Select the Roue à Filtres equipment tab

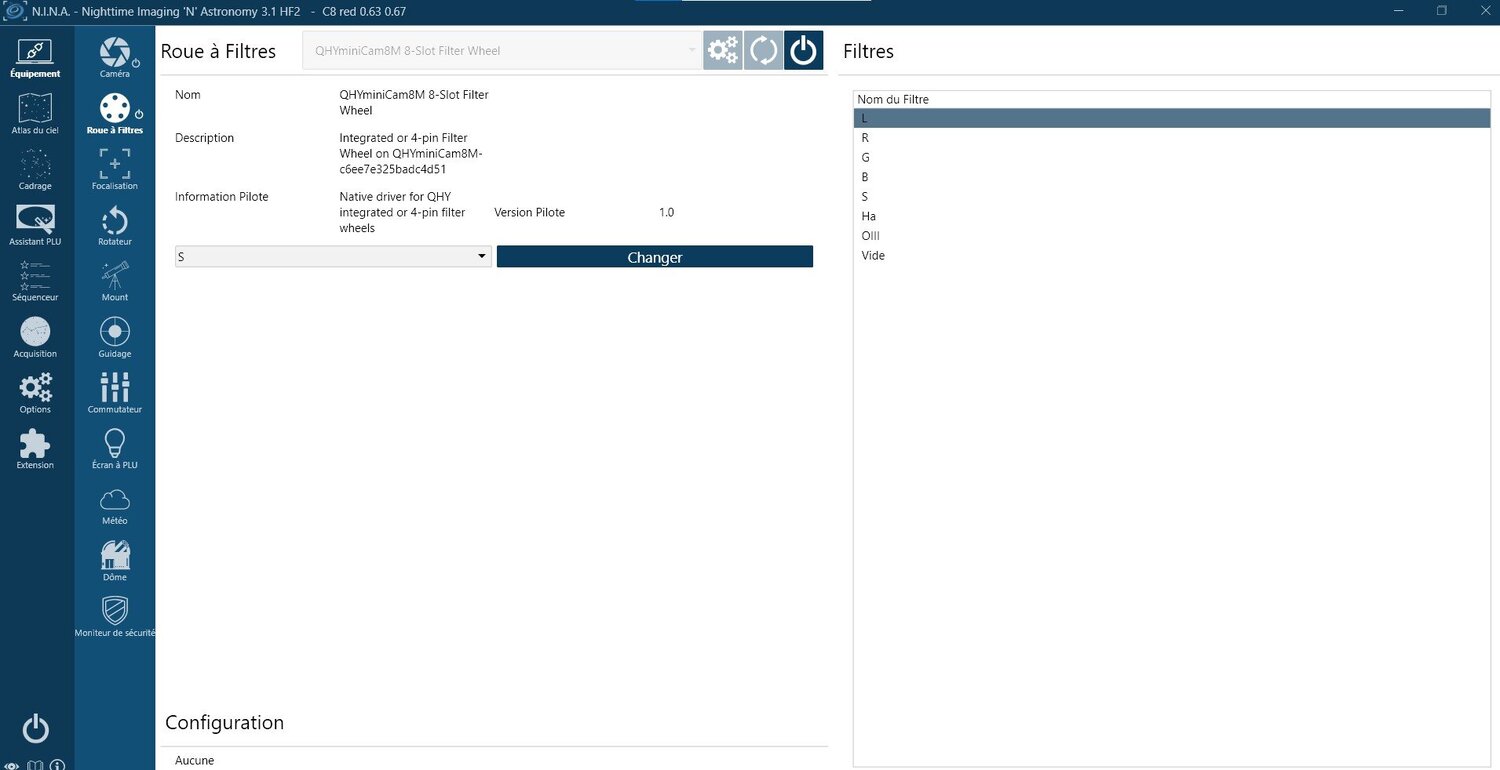pos(115,114)
